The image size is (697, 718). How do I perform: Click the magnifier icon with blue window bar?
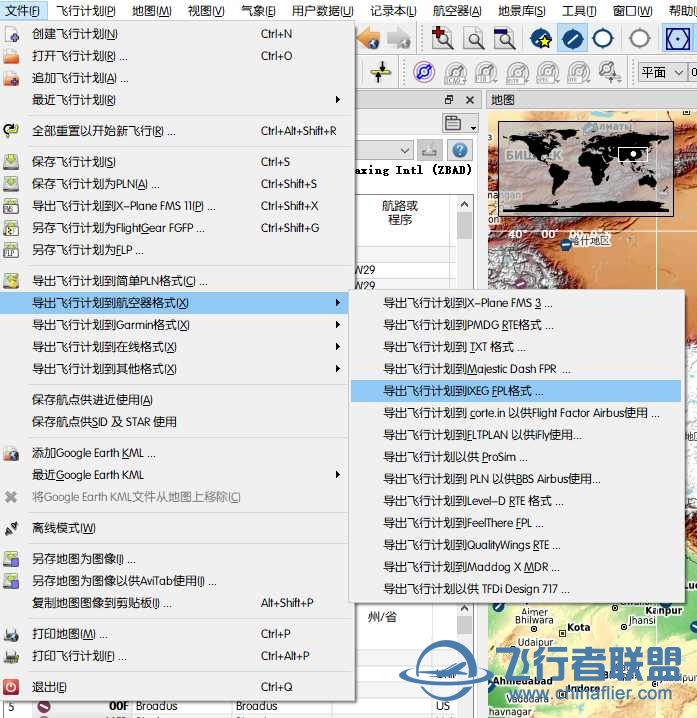click(504, 38)
